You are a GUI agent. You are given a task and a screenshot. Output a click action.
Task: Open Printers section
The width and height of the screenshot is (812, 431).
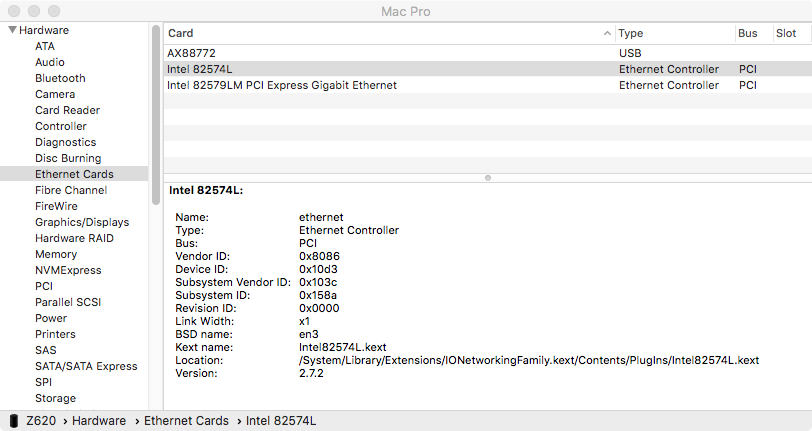[x=55, y=335]
